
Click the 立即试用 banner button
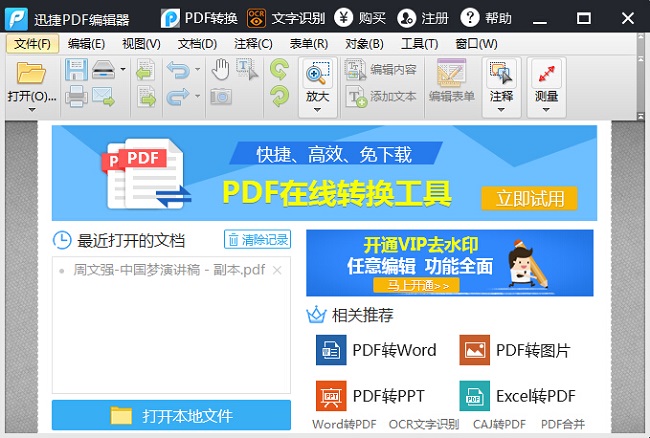[x=529, y=198]
